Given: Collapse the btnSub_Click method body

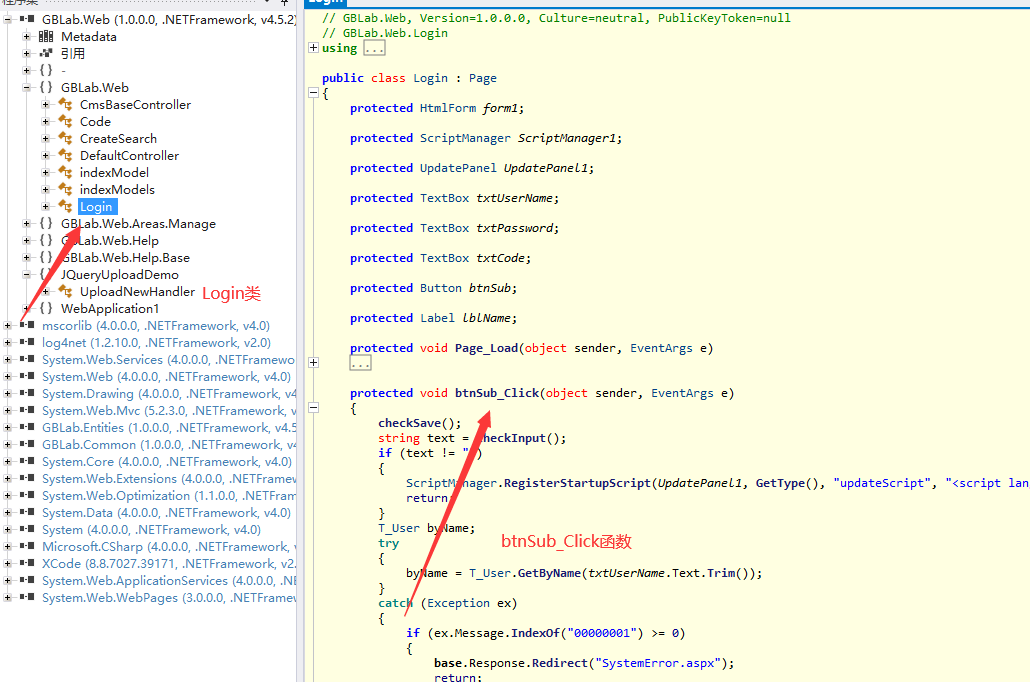Looking at the screenshot, I should [315, 408].
